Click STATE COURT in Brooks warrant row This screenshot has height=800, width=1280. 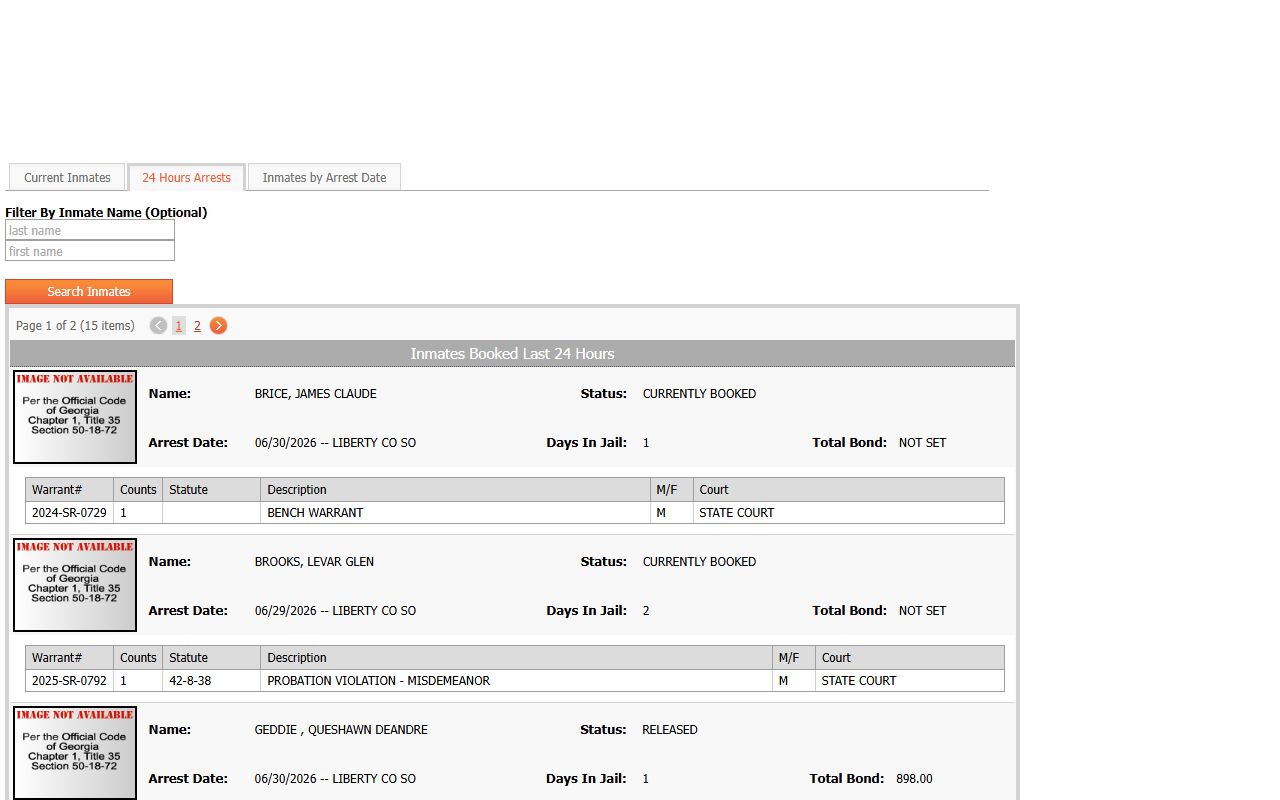pos(859,680)
